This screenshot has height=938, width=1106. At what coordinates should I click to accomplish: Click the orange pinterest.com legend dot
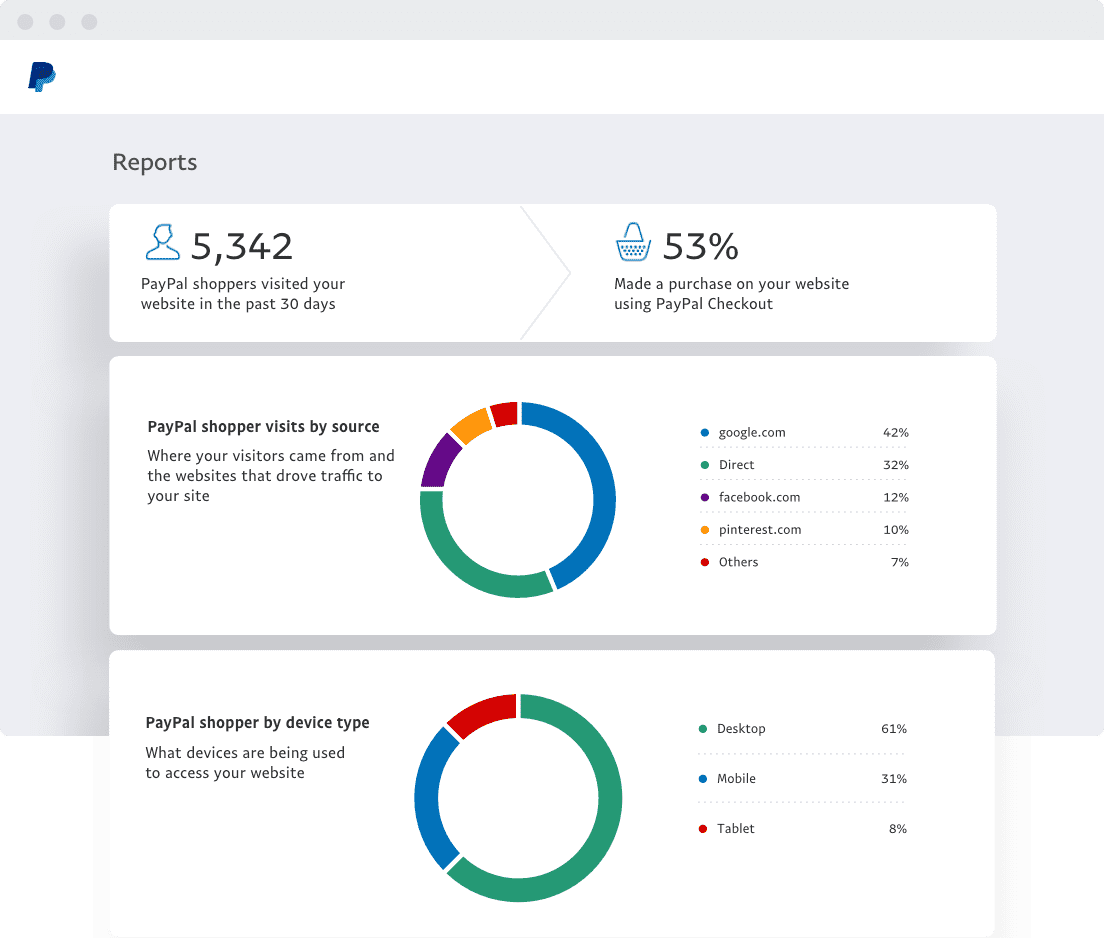[705, 530]
